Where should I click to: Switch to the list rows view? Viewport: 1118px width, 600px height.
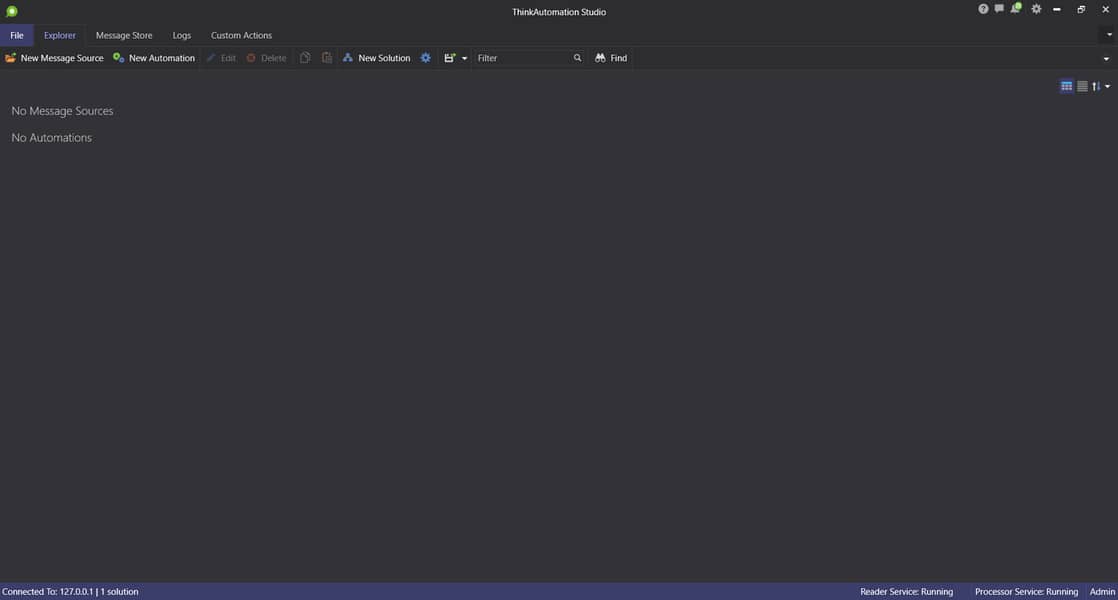tap(1082, 86)
